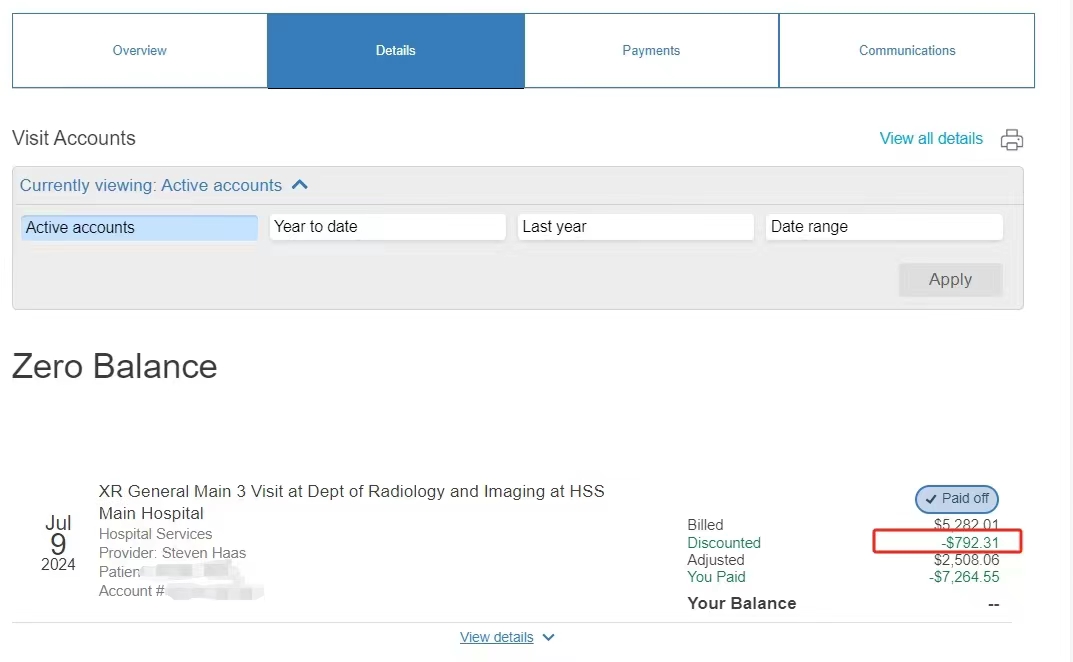This screenshot has width=1073, height=662.
Task: Click the printer icon
Action: (x=1012, y=139)
